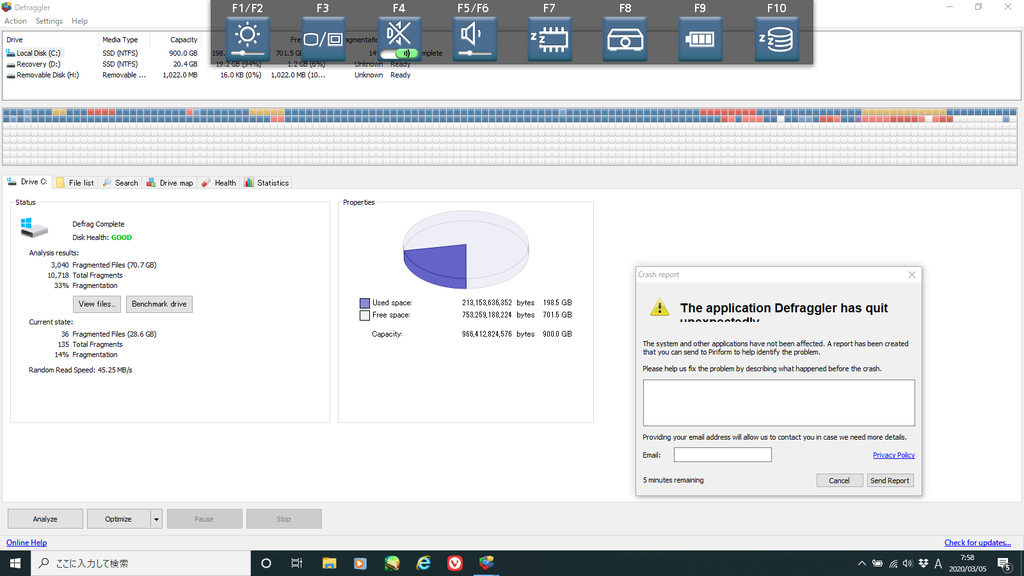Switch to the Health tab
This screenshot has height=576, width=1024.
[x=219, y=183]
